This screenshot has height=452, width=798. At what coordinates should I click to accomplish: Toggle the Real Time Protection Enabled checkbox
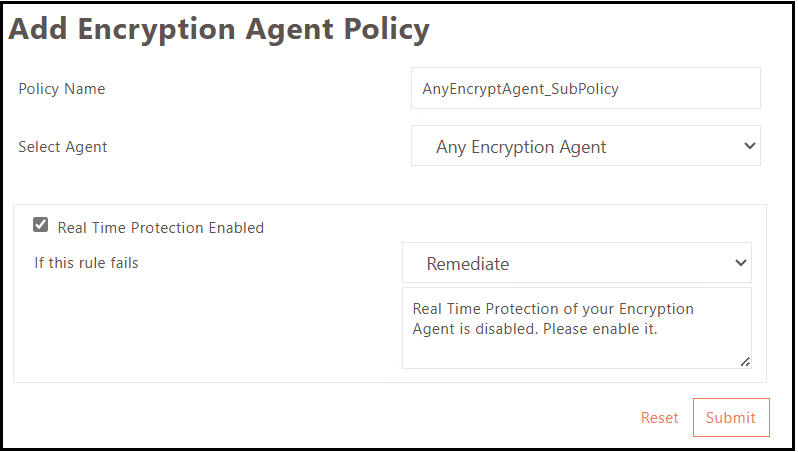[x=40, y=226]
